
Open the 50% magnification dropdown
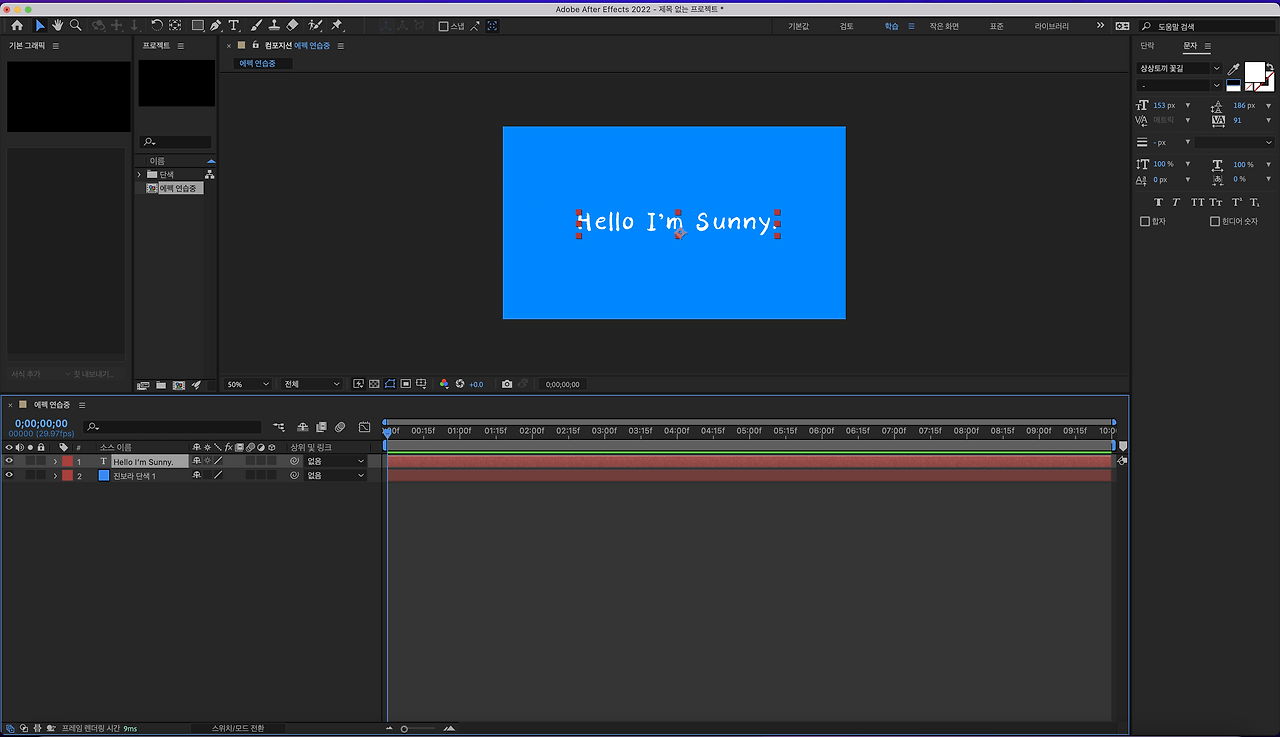point(247,384)
